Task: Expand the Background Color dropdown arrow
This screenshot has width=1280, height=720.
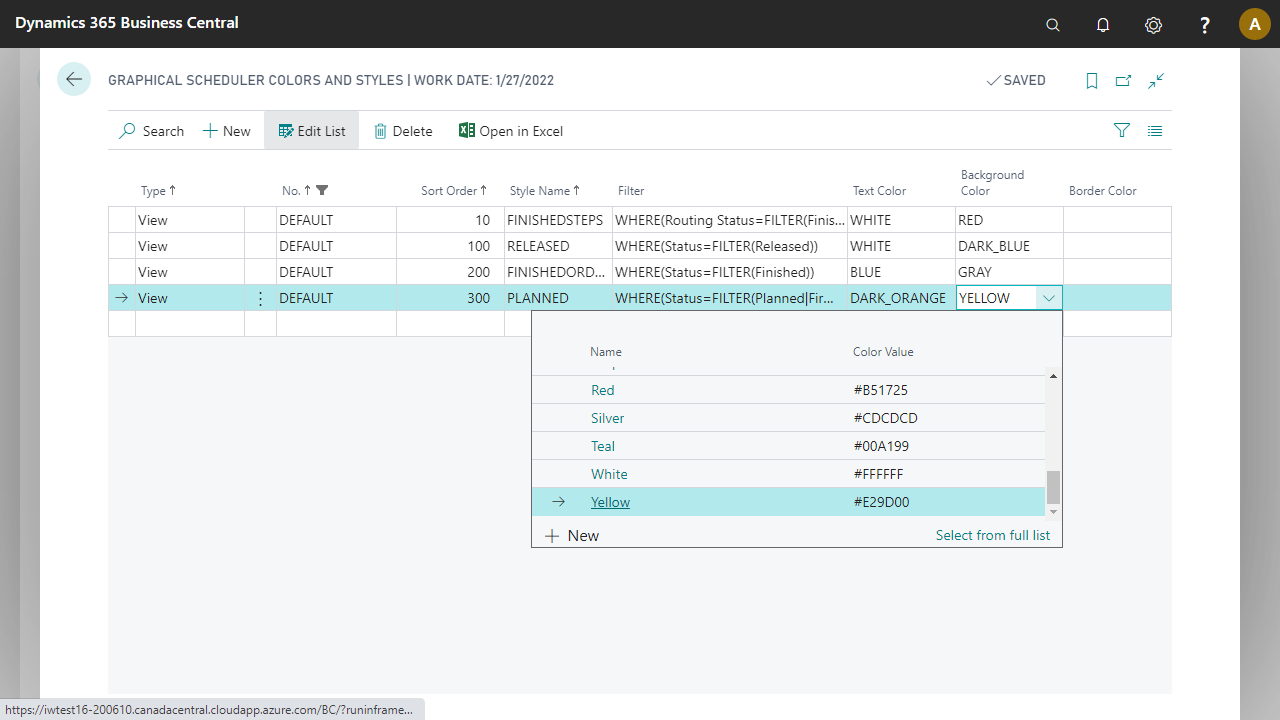Action: (x=1048, y=298)
